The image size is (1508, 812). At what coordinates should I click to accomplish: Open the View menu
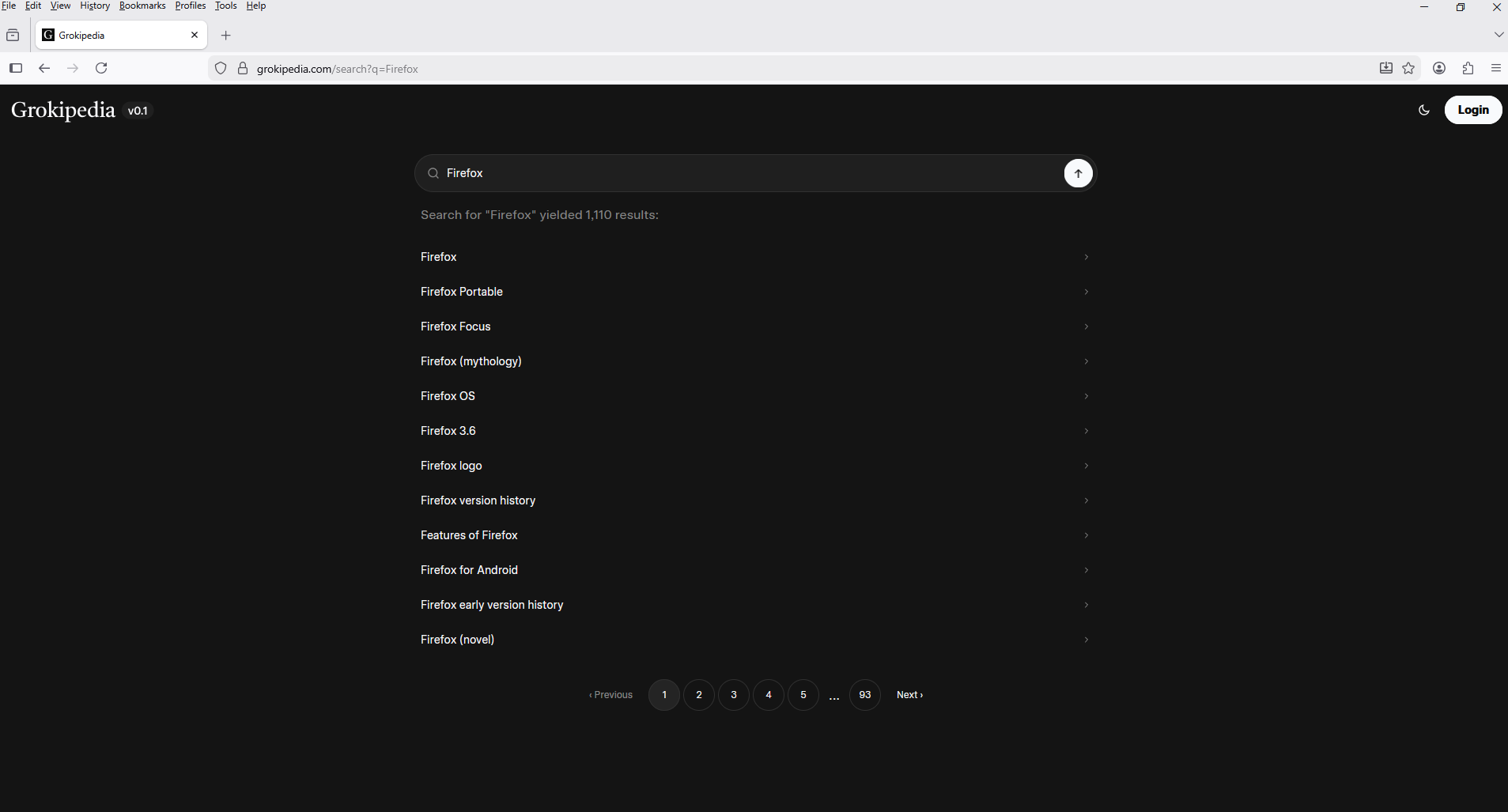60,6
